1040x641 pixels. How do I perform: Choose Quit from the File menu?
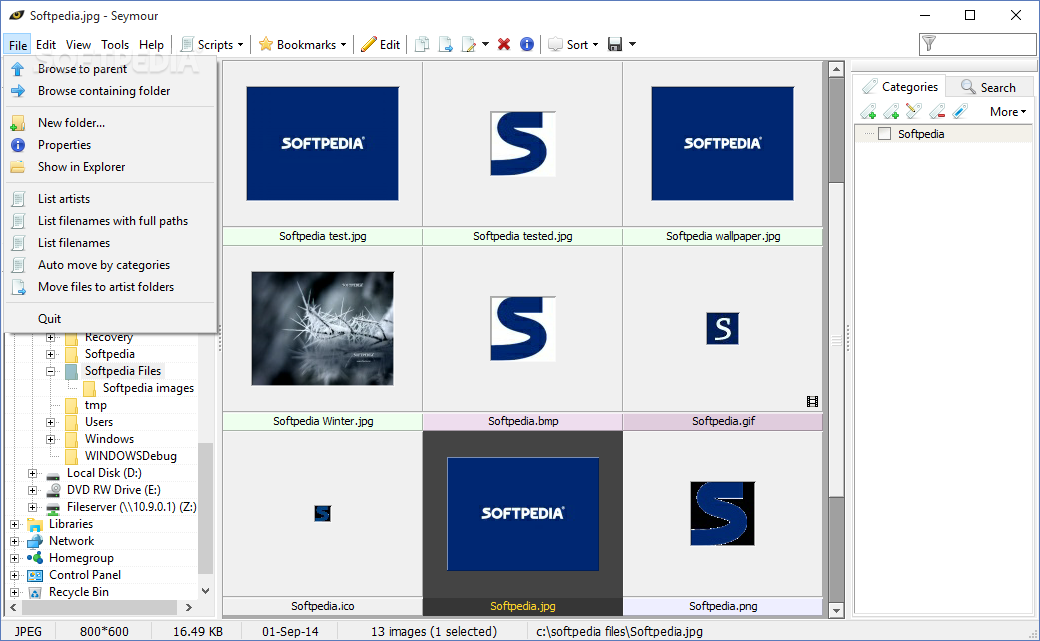(x=110, y=319)
